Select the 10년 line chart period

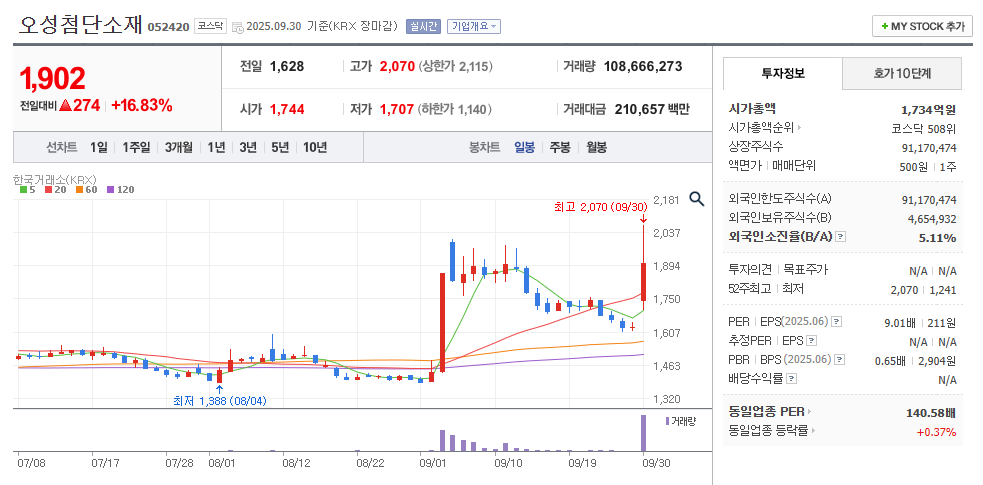pyautogui.click(x=315, y=148)
